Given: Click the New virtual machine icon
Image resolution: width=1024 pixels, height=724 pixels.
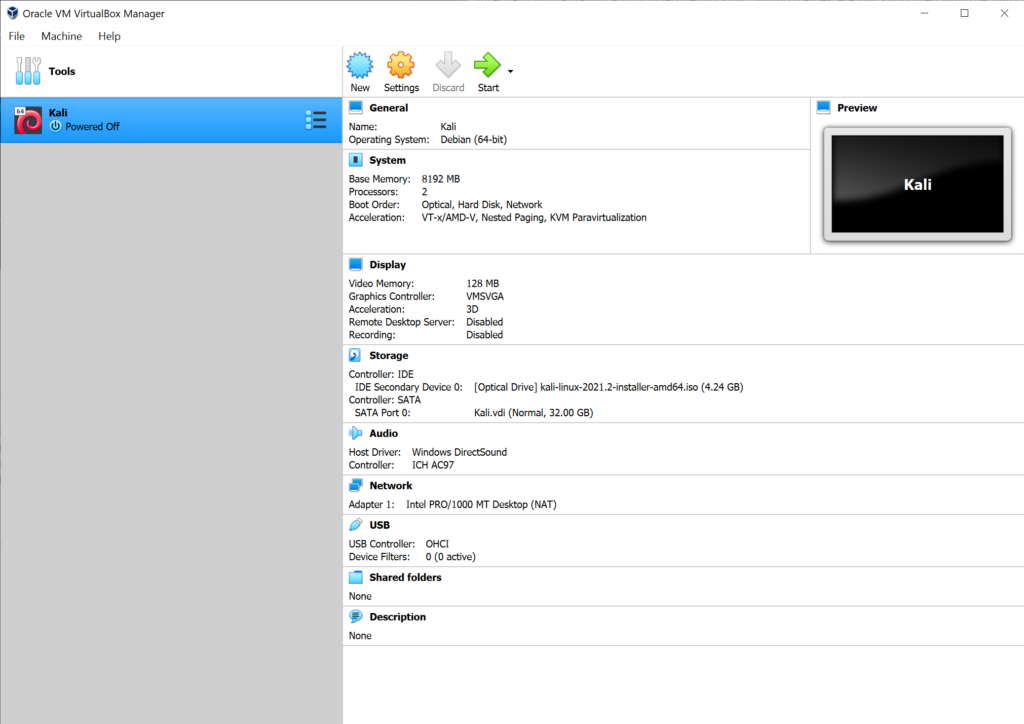Looking at the screenshot, I should point(360,65).
